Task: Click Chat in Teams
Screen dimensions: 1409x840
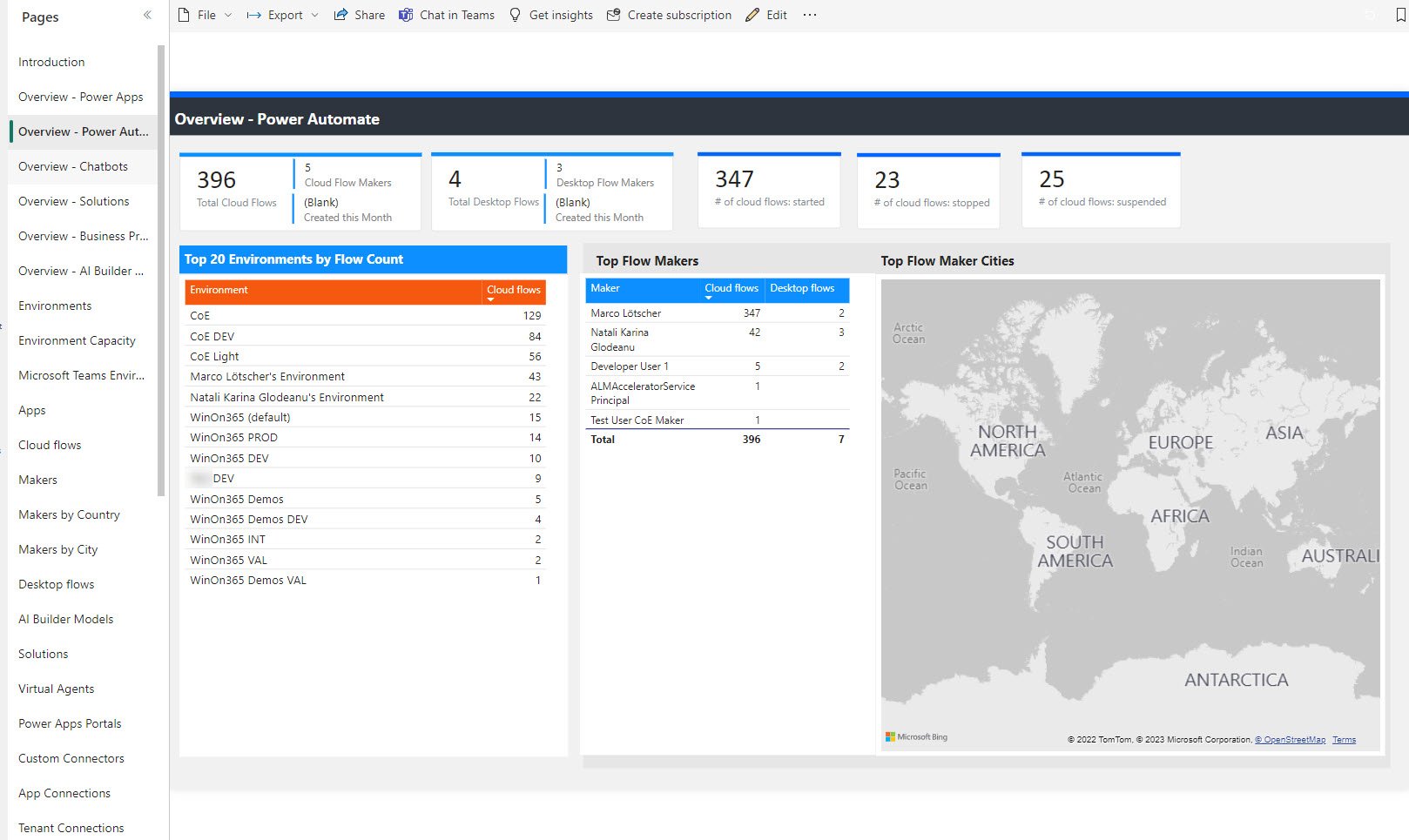Action: [447, 15]
